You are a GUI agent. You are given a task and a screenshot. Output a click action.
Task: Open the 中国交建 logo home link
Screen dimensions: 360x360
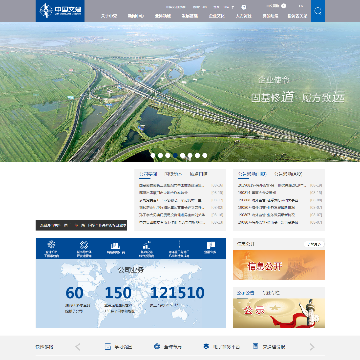(60, 11)
